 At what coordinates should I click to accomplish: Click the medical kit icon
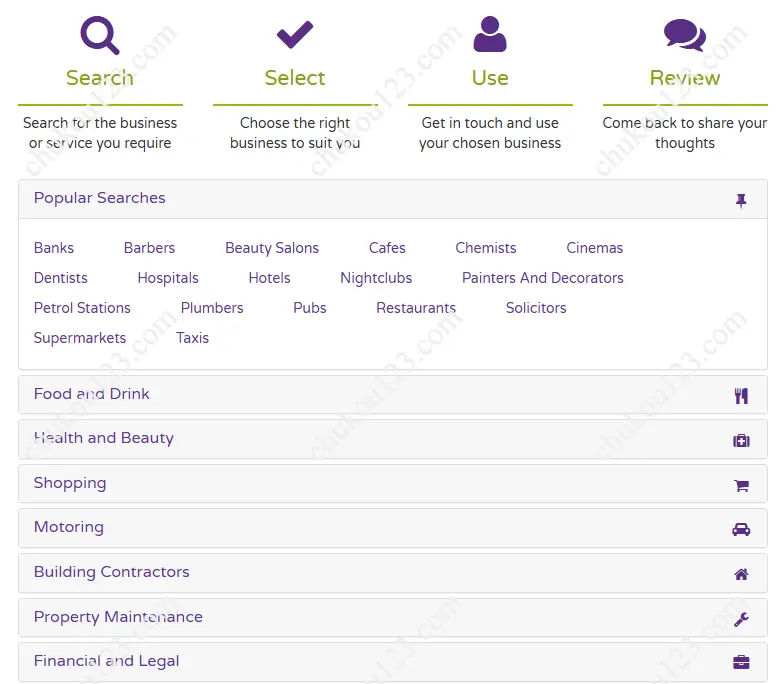[741, 440]
